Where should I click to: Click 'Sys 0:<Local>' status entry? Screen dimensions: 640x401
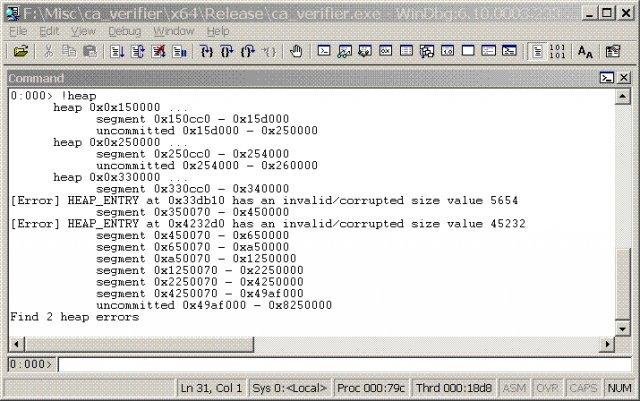[x=290, y=388]
